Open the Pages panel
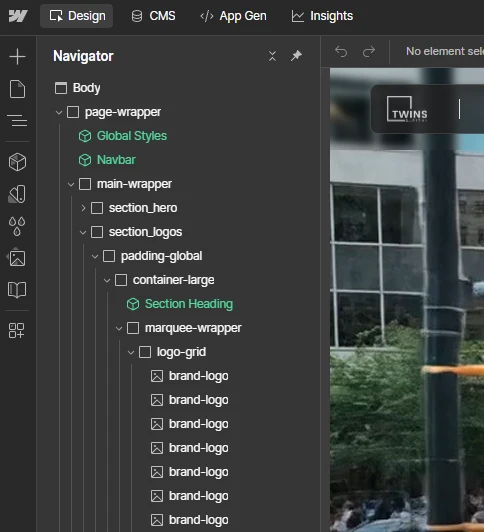 17,89
